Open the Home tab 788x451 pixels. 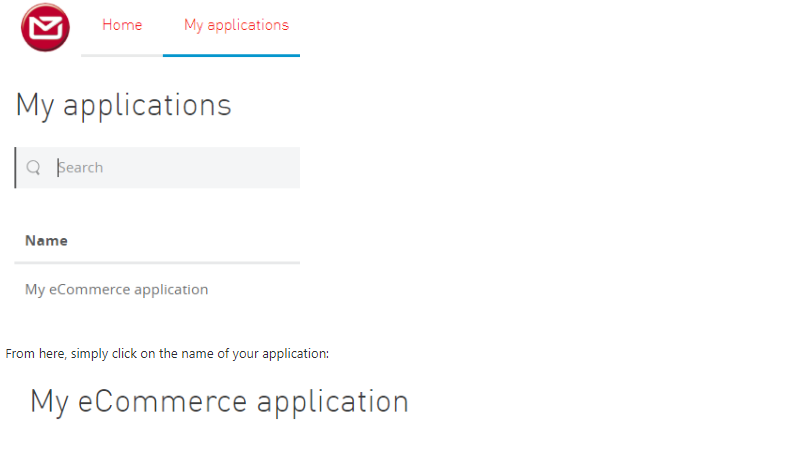[x=122, y=25]
